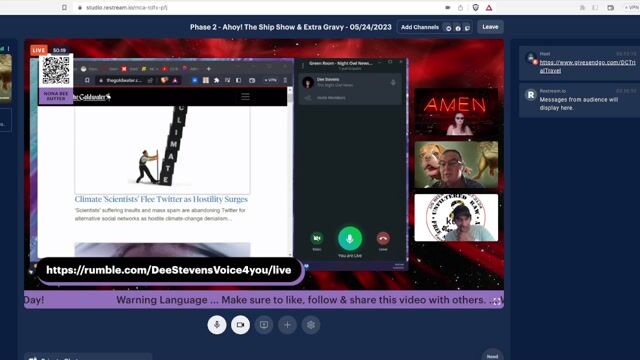Screen dimensions: 640x360
Task: Open the studio settings gear
Action: click(x=311, y=325)
